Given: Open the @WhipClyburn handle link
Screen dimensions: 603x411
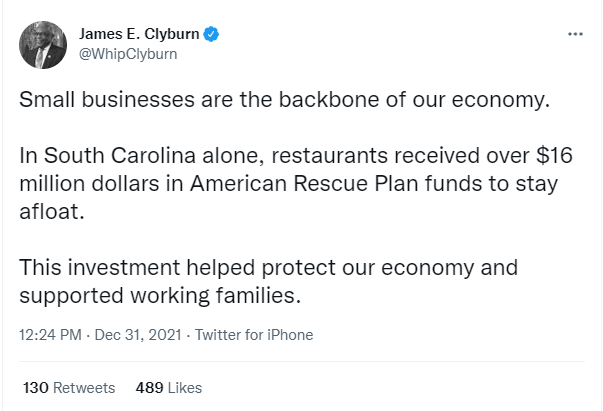Looking at the screenshot, I should [128, 54].
